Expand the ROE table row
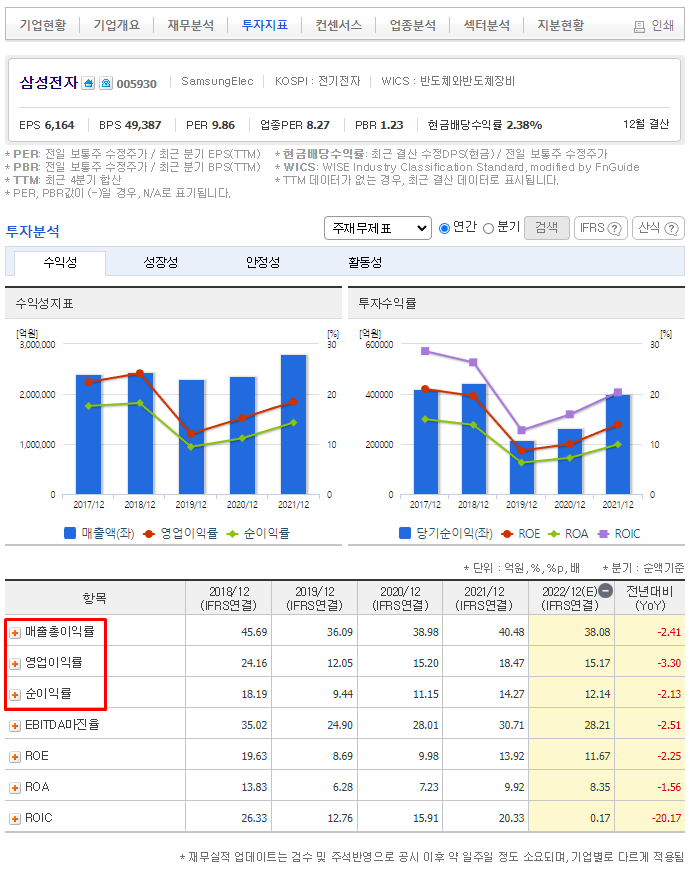This screenshot has width=693, height=874. point(15,757)
